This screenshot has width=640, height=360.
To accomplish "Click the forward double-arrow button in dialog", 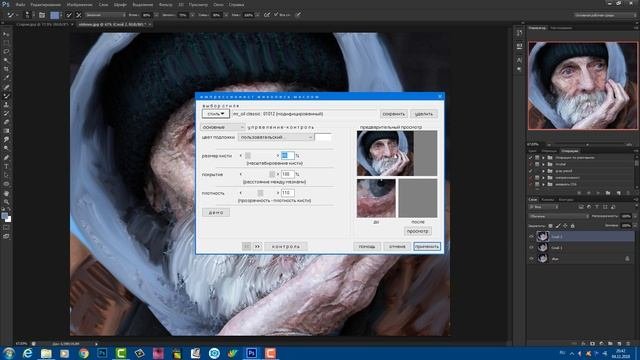I will (257, 247).
